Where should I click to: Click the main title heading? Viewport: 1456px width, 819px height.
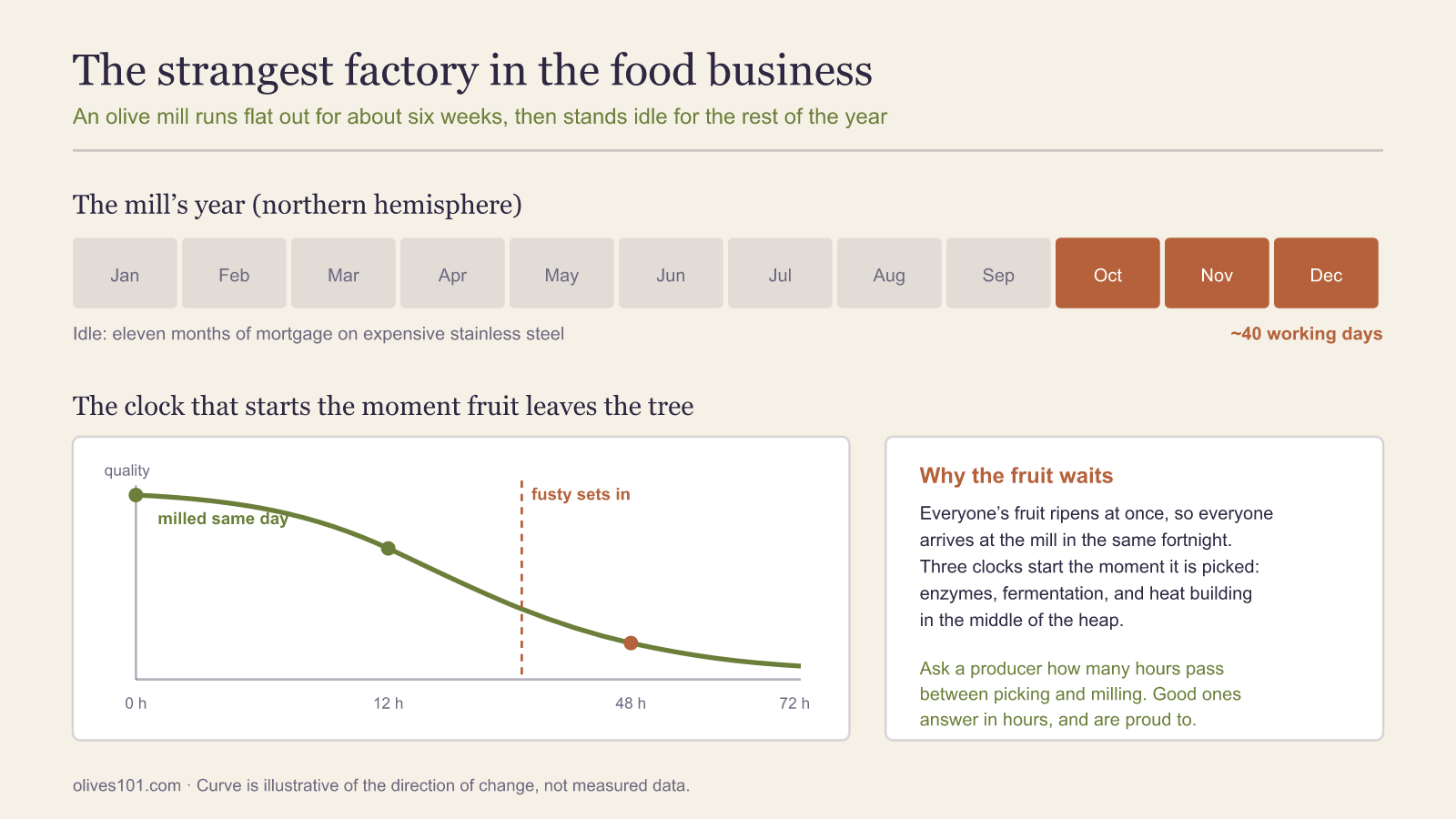(x=472, y=70)
